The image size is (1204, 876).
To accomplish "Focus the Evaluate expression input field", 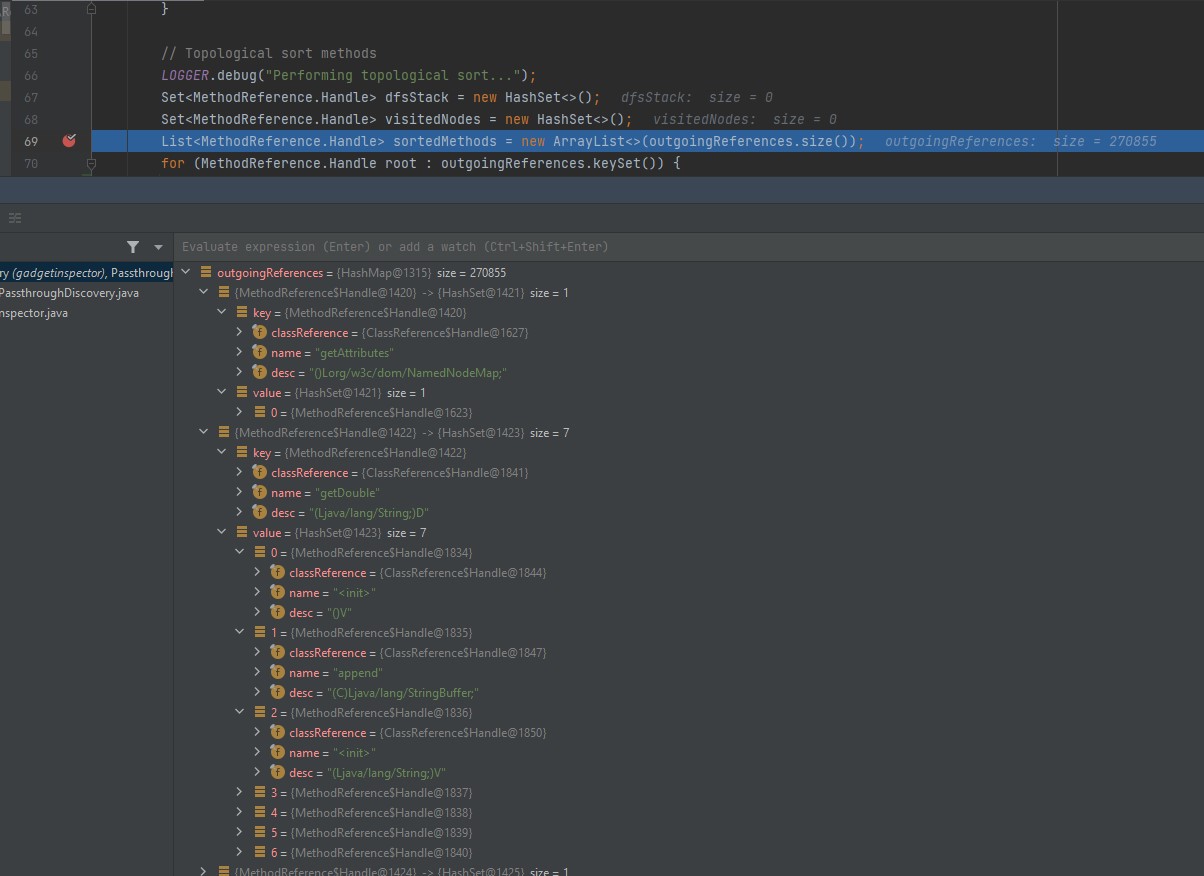I will pyautogui.click(x=690, y=246).
